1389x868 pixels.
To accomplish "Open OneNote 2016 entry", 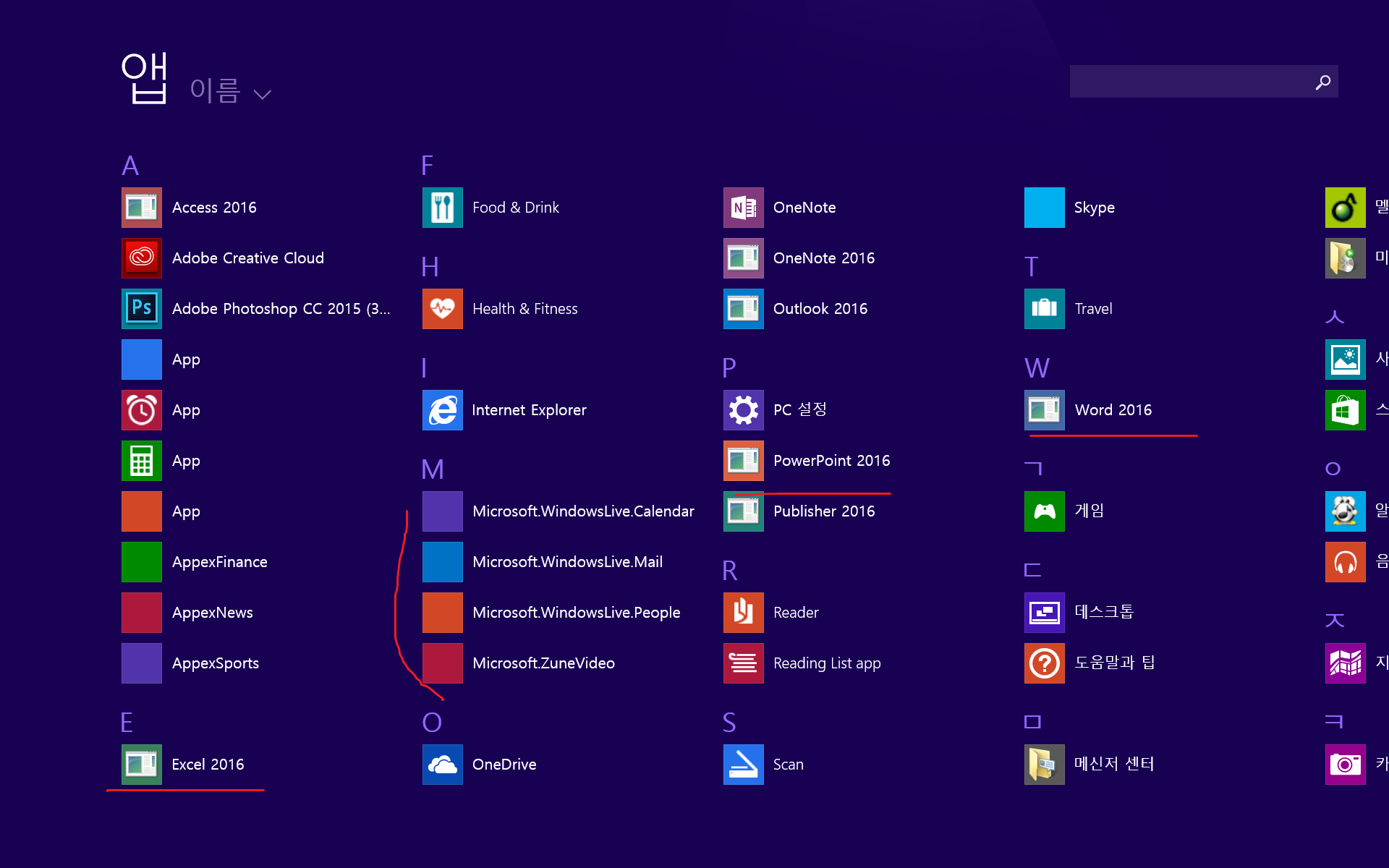I will pyautogui.click(x=799, y=258).
